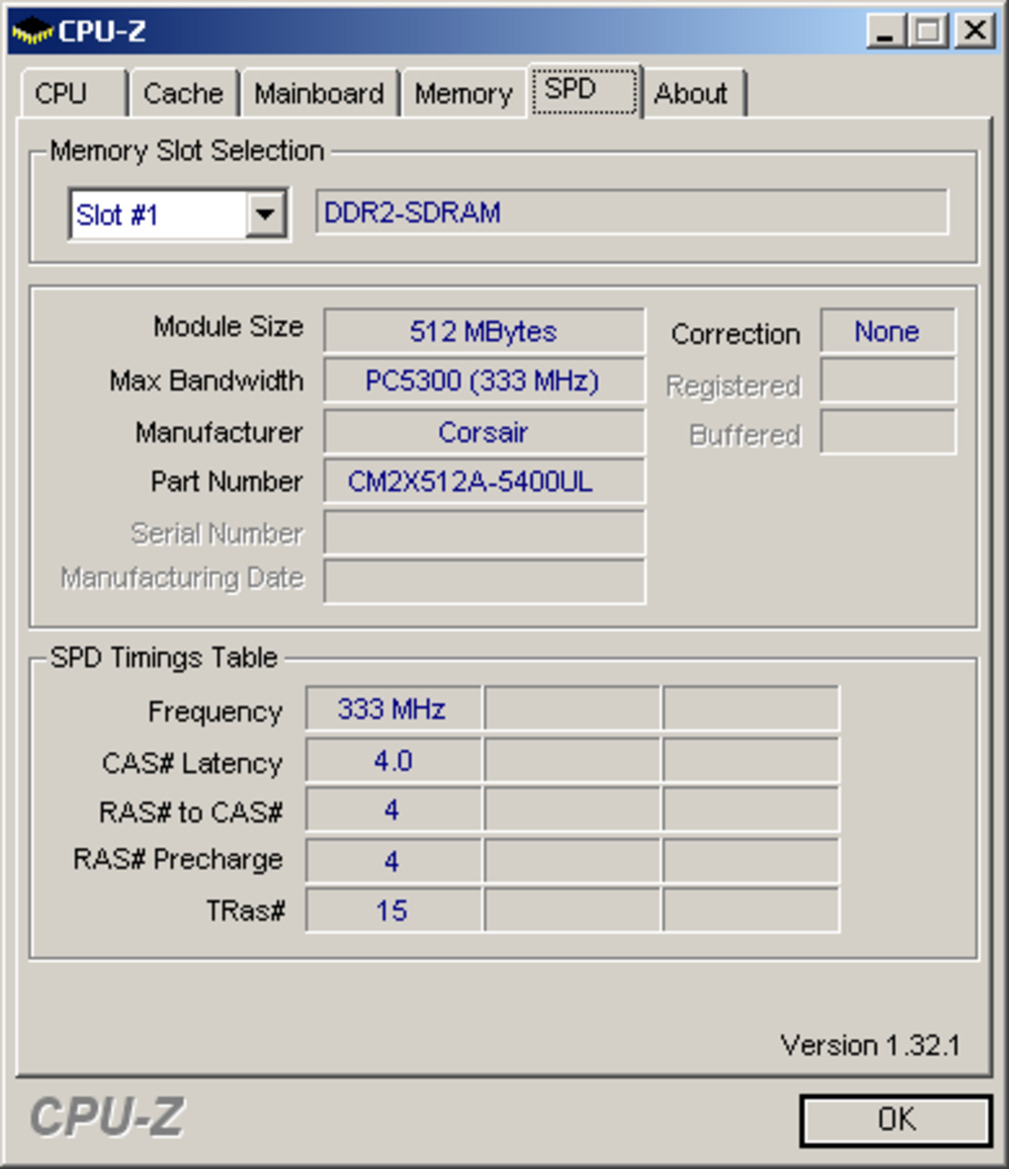Click the DDR2-SDRAM memory type field
This screenshot has height=1169, width=1009.
click(632, 213)
